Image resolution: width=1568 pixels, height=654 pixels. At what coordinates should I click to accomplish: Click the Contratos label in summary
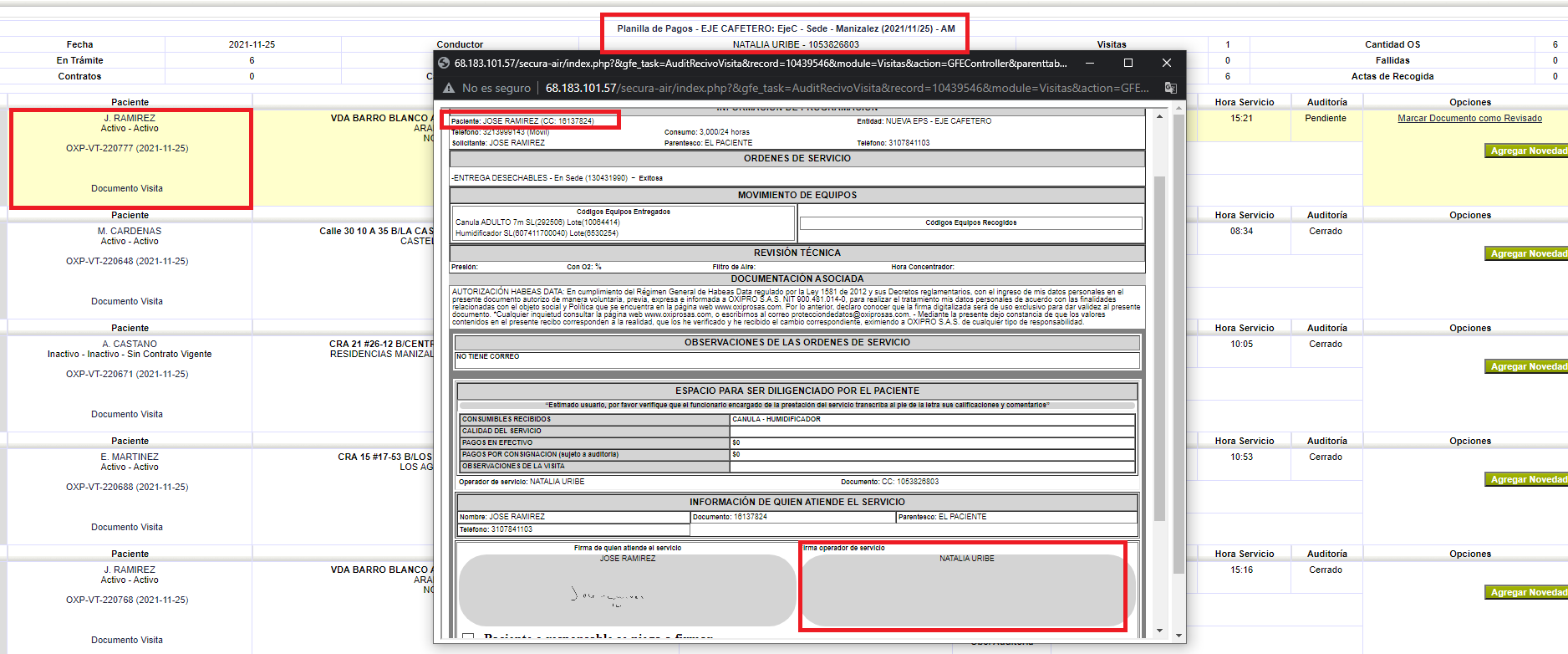coord(79,76)
